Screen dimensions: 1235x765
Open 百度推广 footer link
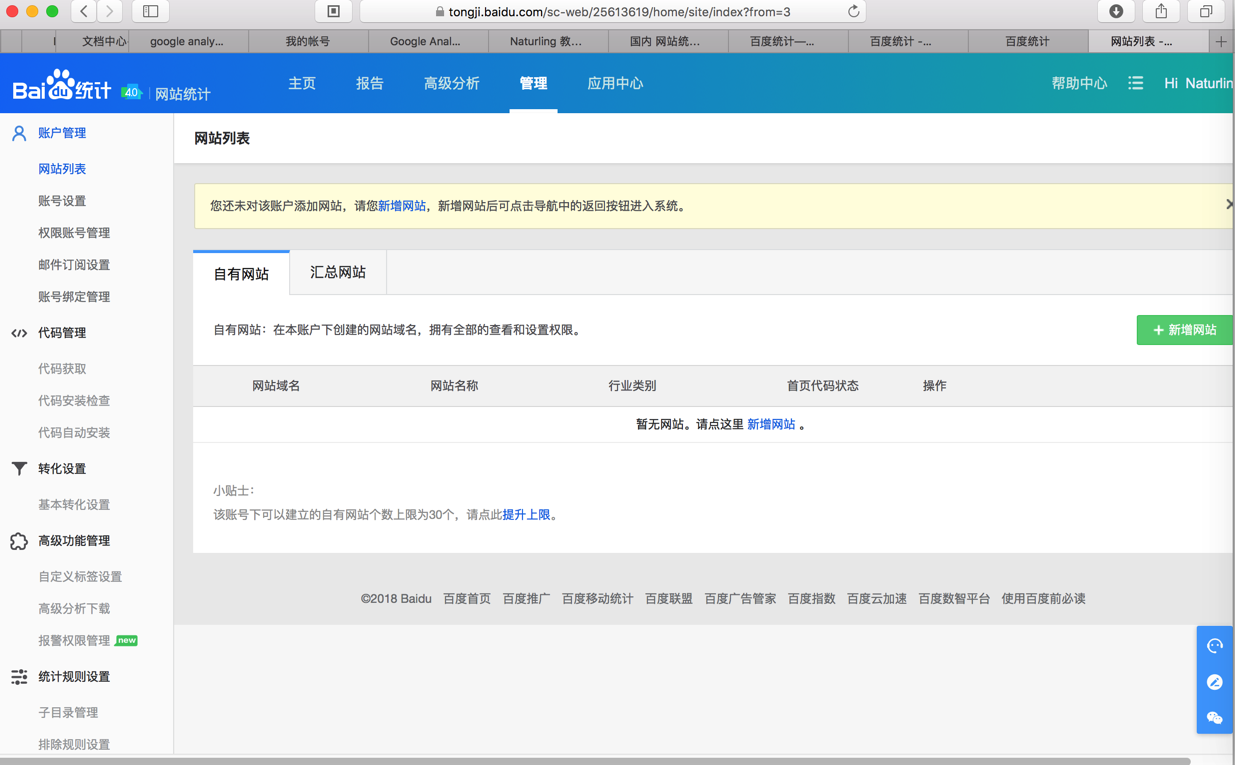[526, 599]
